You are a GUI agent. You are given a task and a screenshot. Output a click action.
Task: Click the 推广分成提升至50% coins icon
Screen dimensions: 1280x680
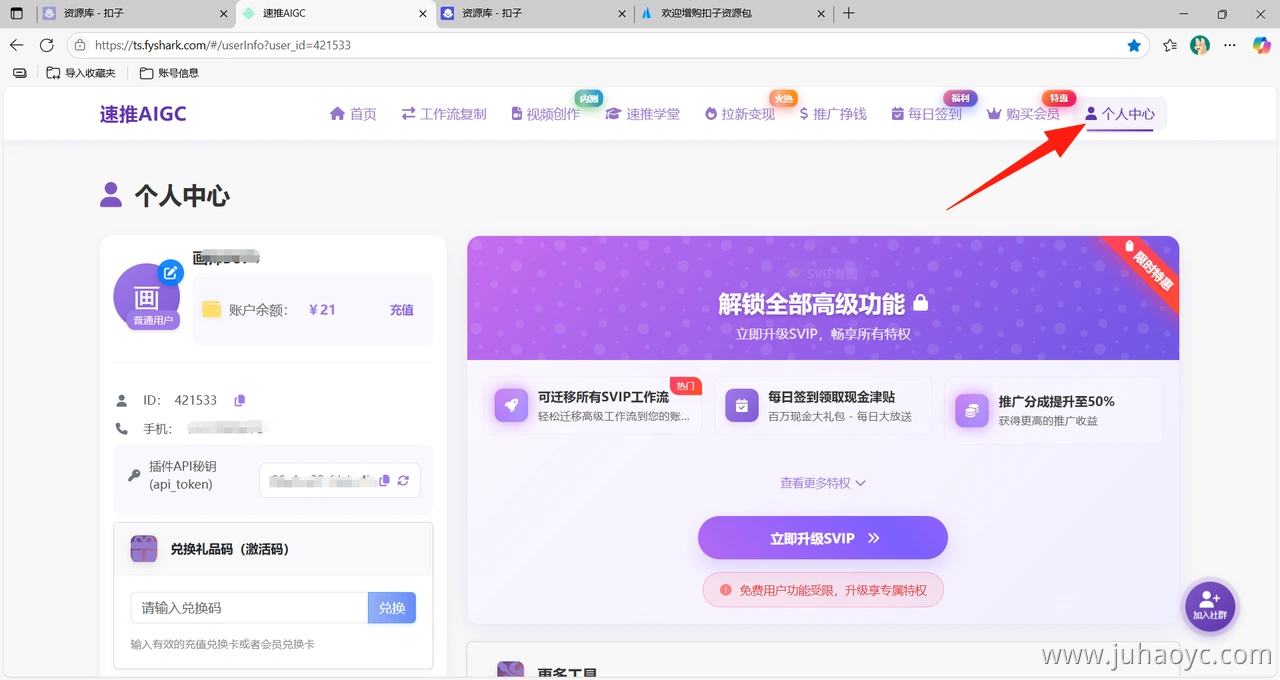pos(972,410)
